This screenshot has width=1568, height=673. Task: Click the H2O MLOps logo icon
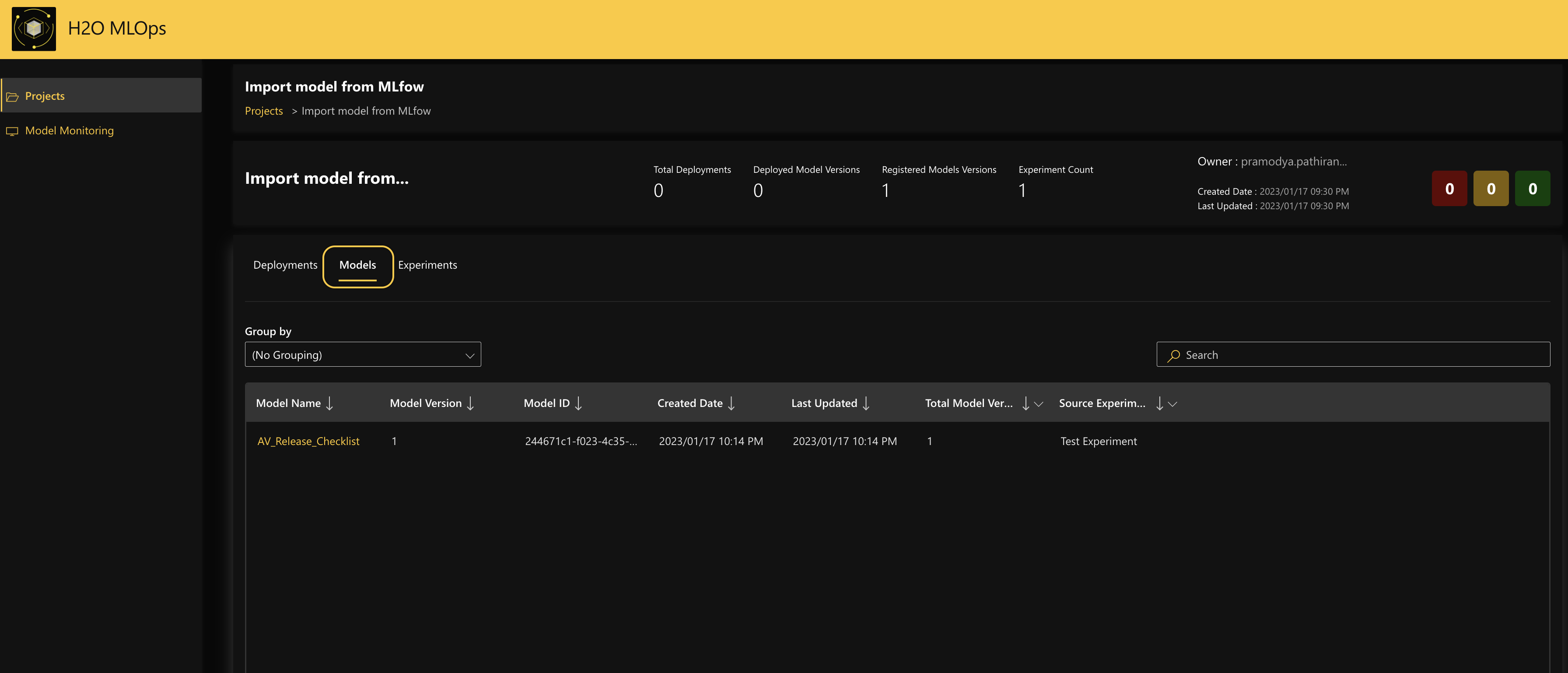[x=34, y=28]
